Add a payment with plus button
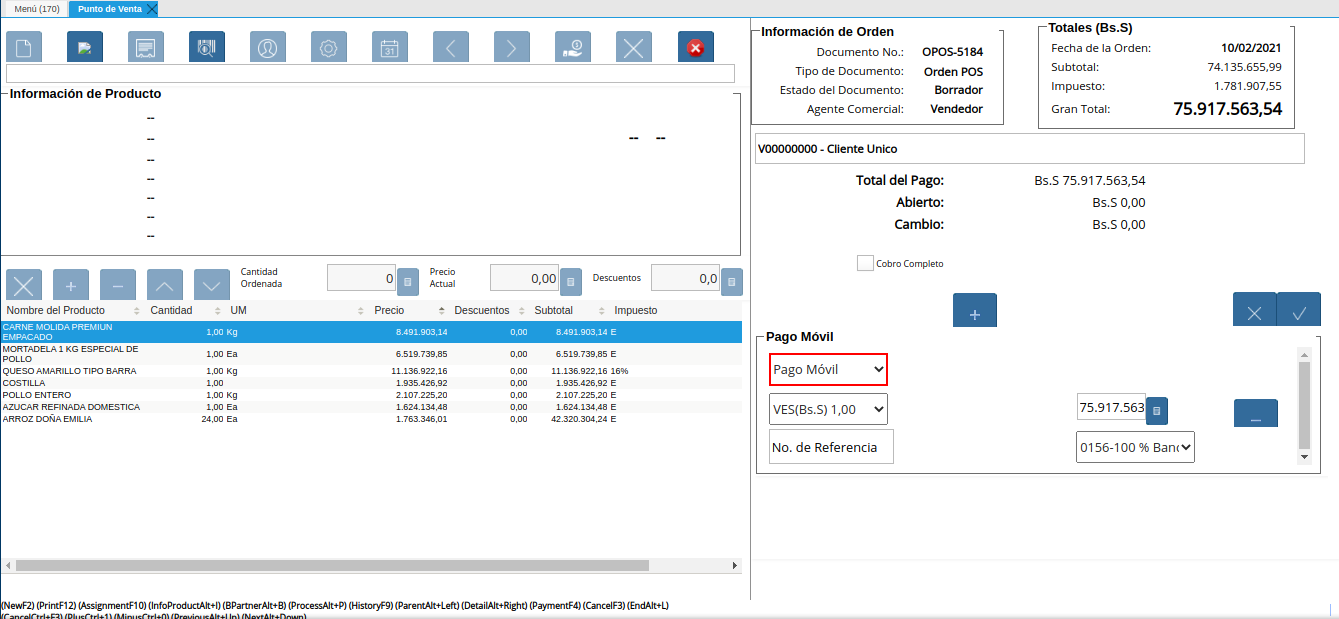The image size is (1339, 619). 975,311
